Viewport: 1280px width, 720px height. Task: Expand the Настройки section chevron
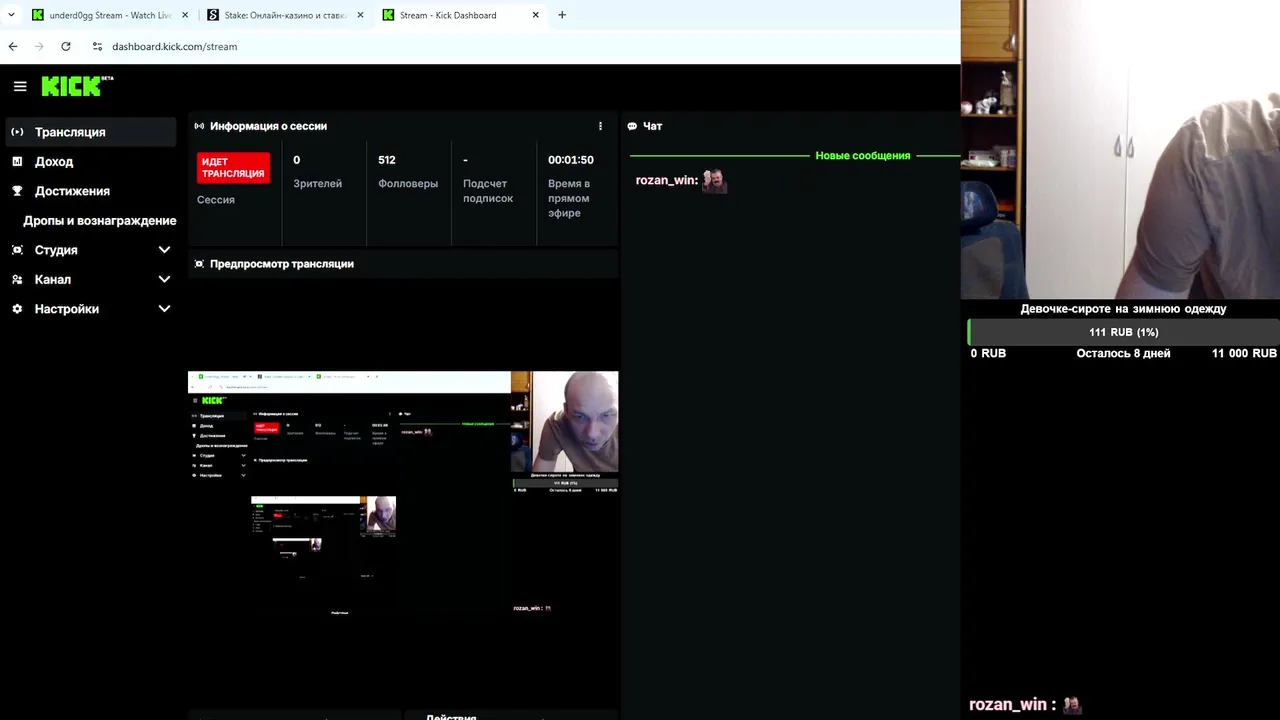point(164,309)
